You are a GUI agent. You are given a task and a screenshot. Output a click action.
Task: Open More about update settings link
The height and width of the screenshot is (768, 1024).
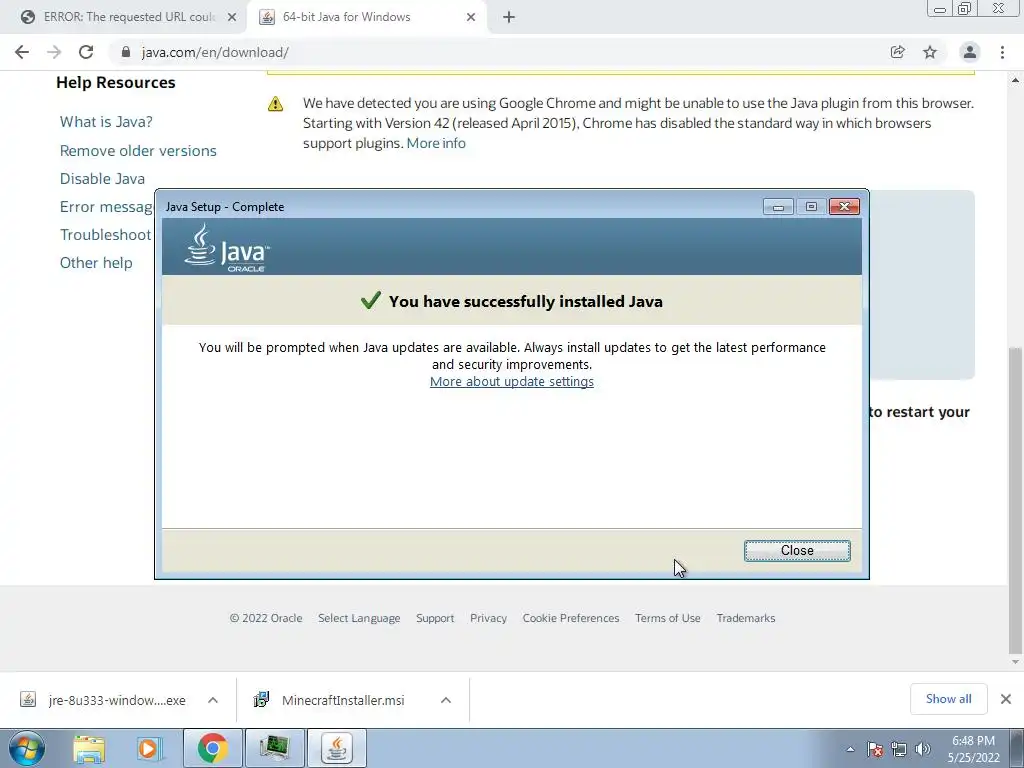(511, 381)
